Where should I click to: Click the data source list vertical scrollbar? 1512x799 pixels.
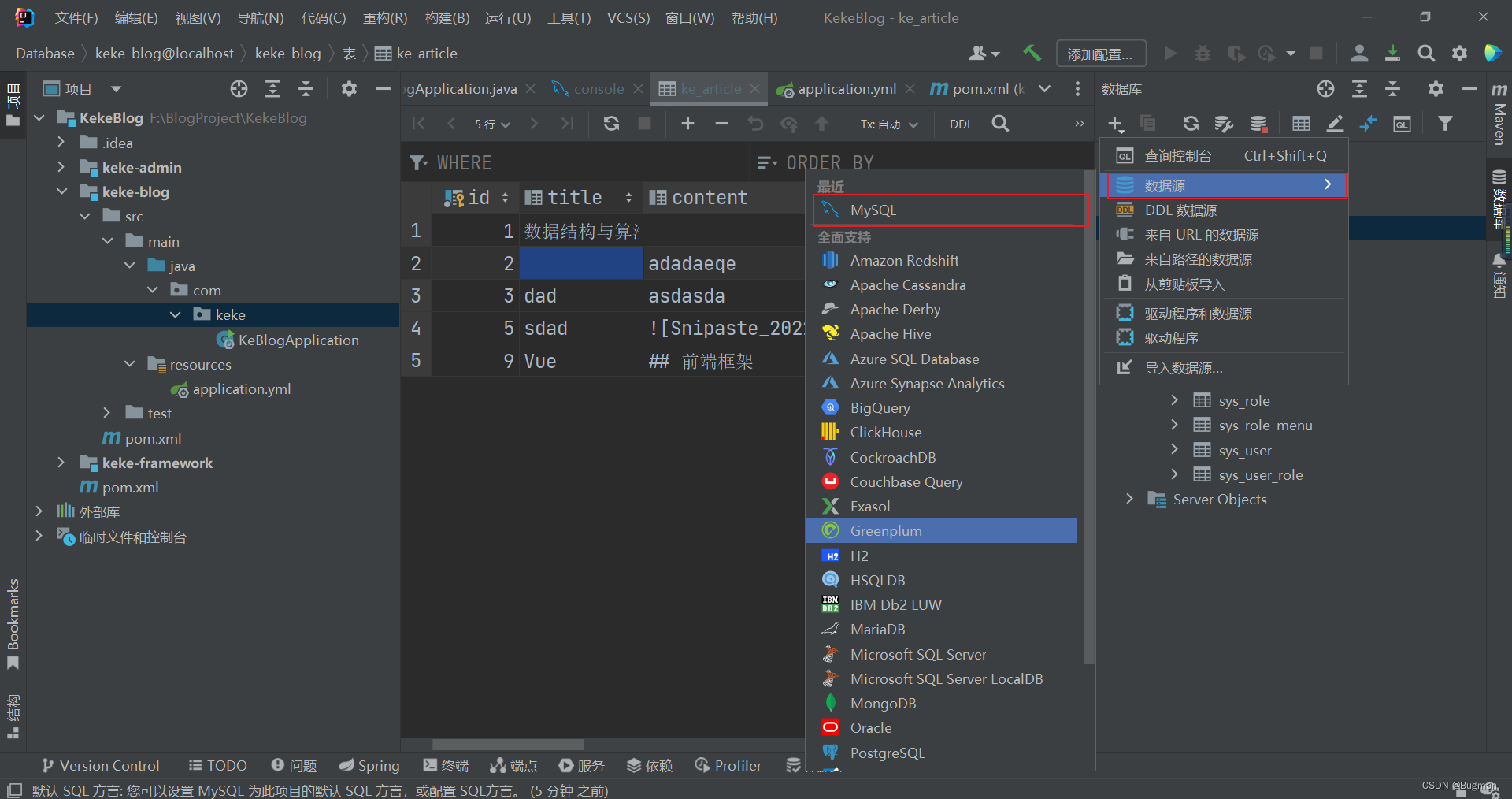1088,418
